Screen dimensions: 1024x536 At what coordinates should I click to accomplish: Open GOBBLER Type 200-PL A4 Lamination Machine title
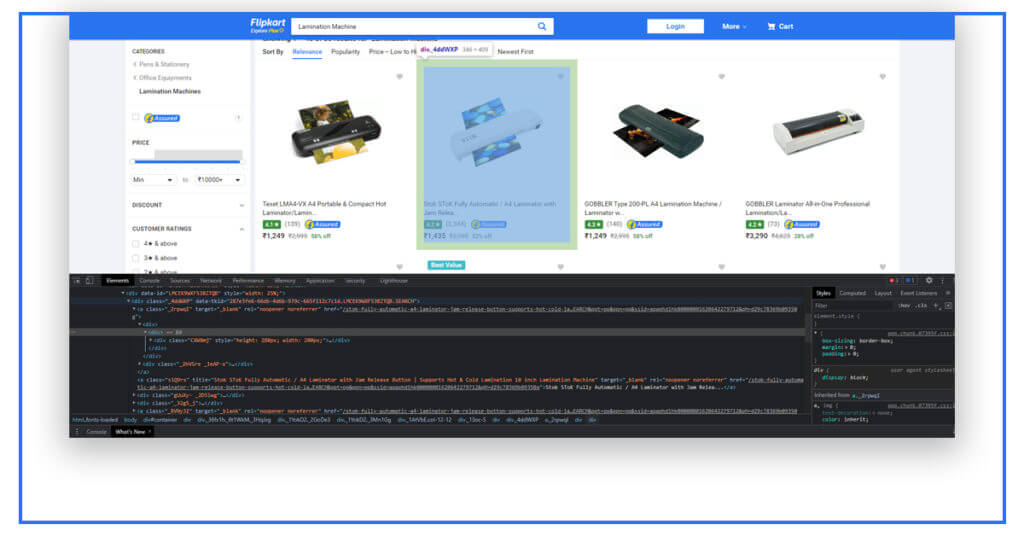coord(653,208)
